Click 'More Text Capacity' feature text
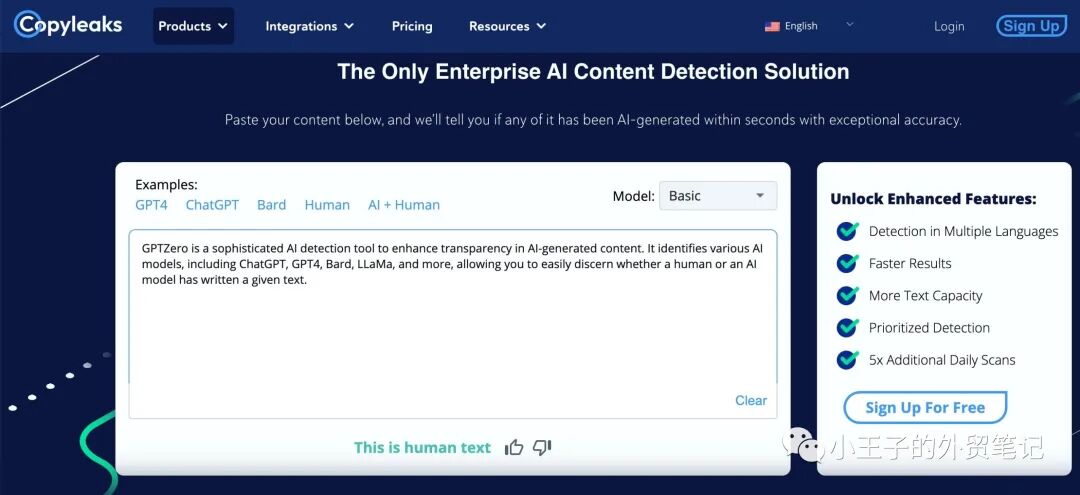Screen dimensions: 1080x495 (x=925, y=296)
